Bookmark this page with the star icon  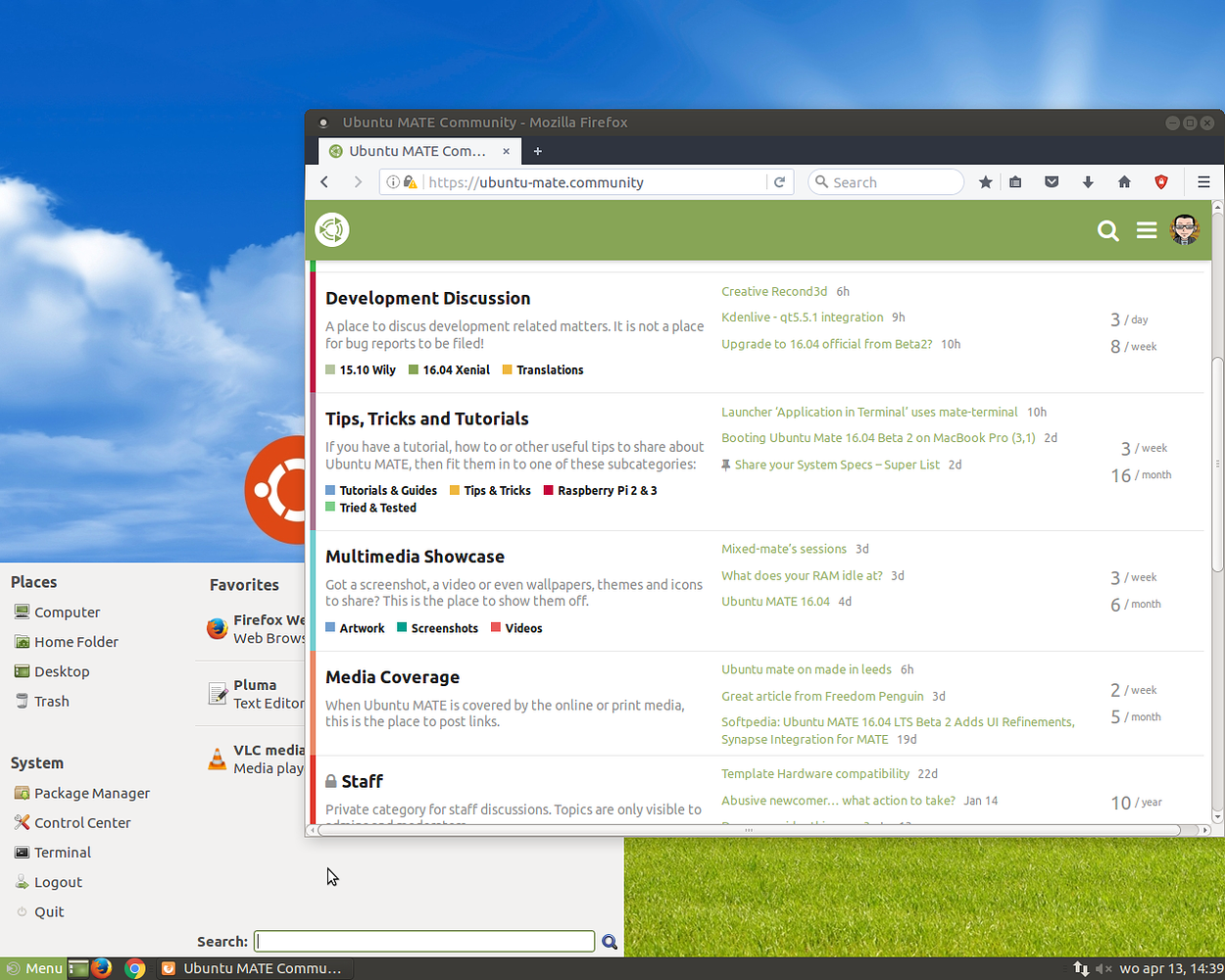[x=986, y=182]
